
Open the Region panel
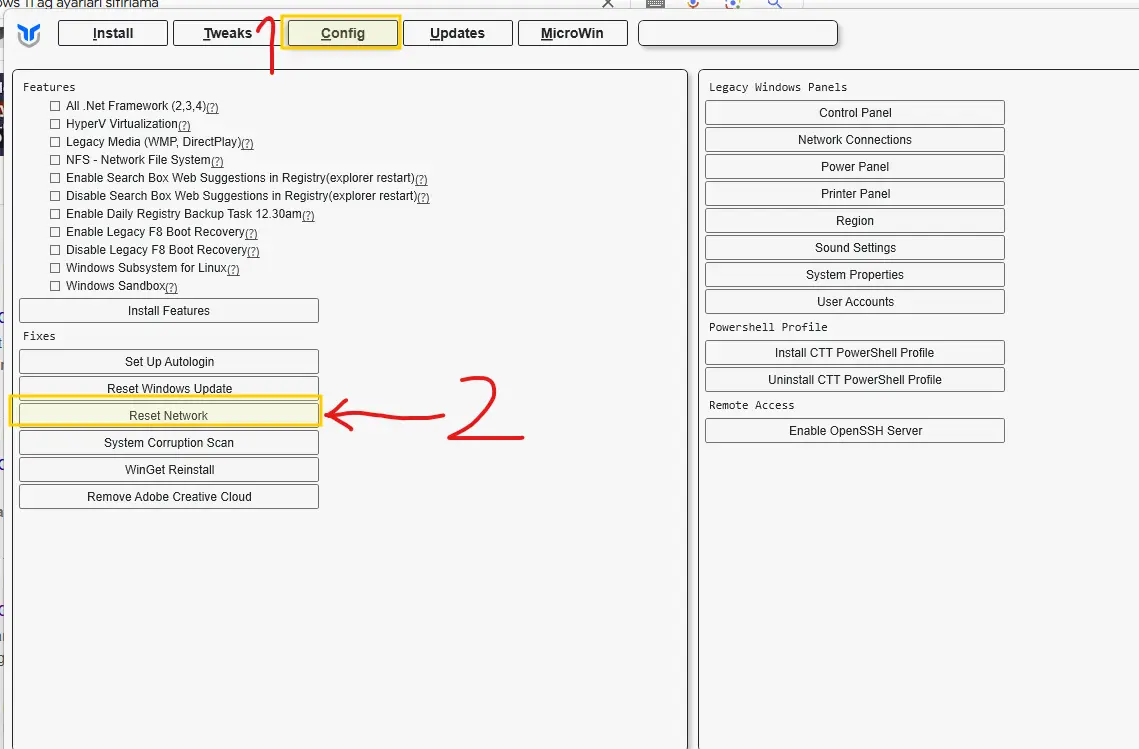point(855,221)
